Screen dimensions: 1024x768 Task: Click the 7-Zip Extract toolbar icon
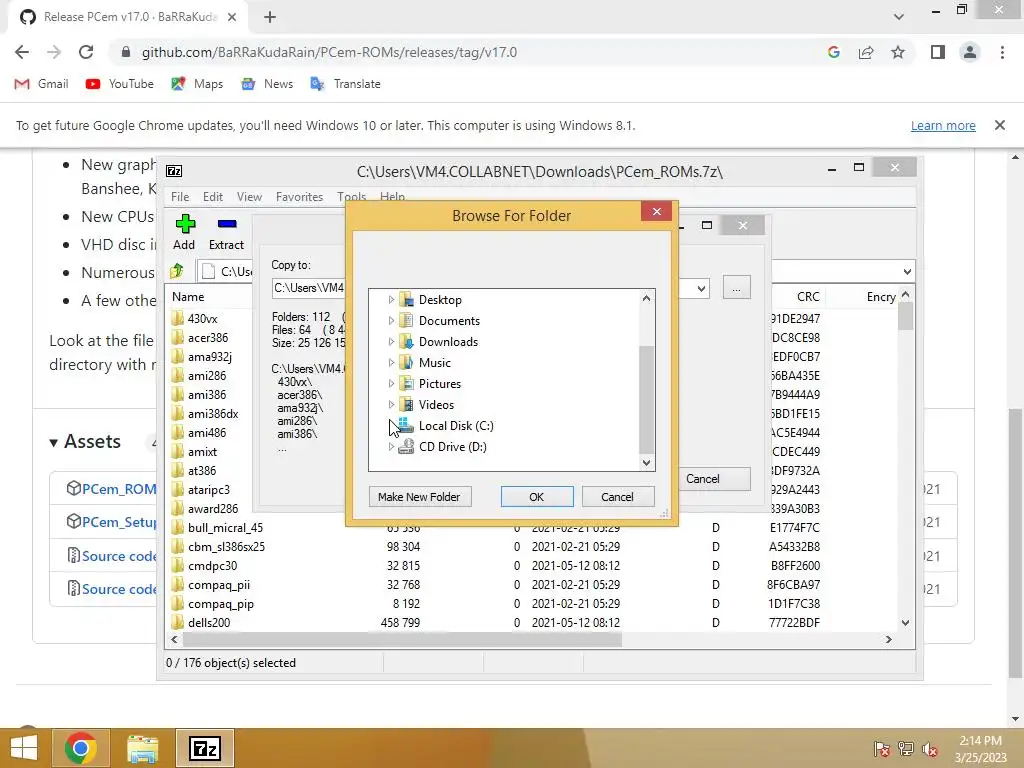pyautogui.click(x=227, y=224)
